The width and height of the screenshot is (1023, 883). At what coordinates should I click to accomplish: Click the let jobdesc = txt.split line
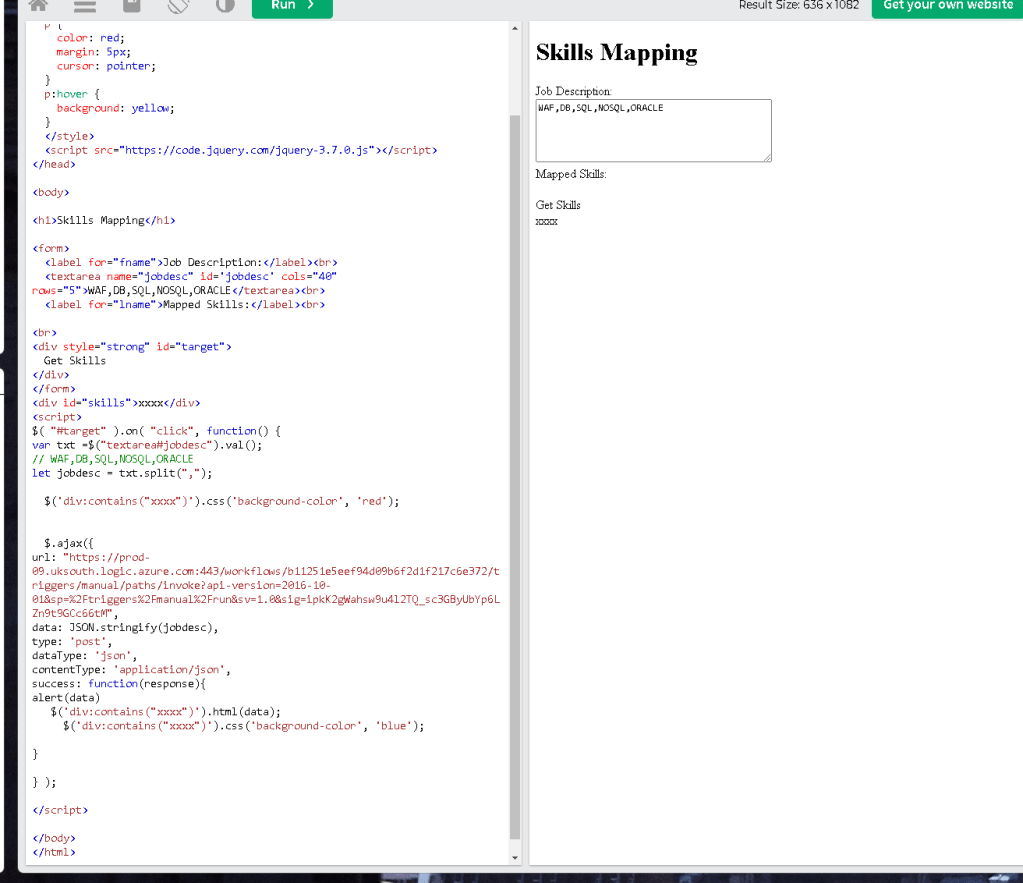122,473
